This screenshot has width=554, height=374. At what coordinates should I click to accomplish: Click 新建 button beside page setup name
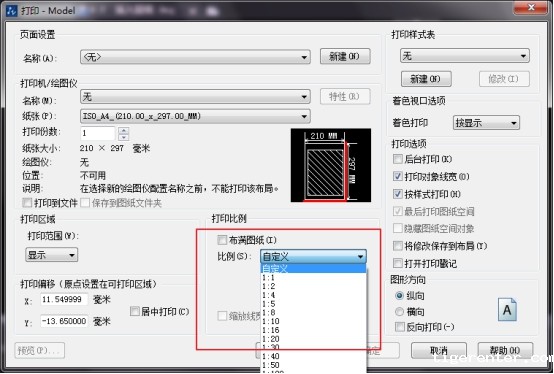coord(345,57)
